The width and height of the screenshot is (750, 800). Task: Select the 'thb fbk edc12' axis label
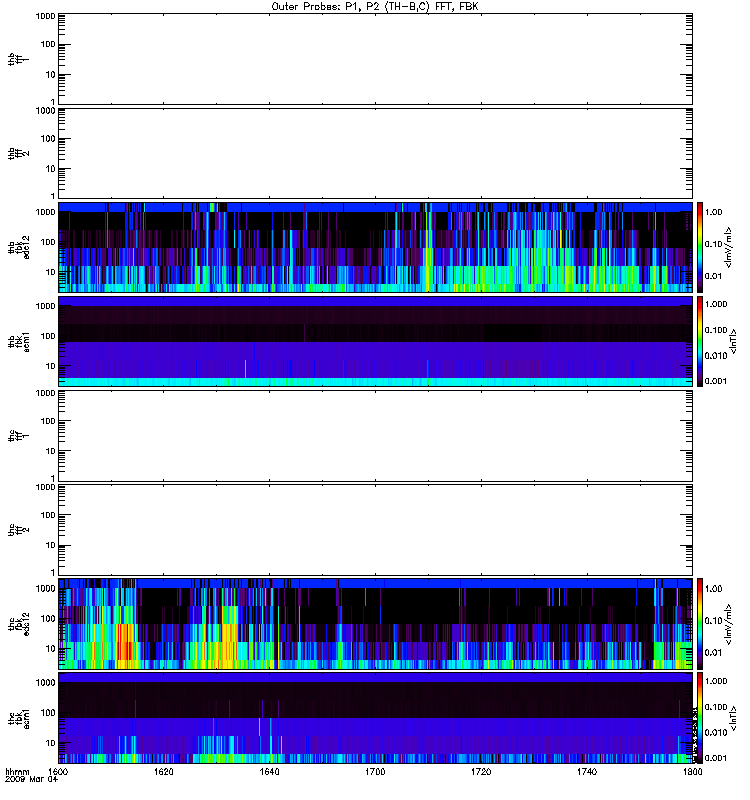pos(19,247)
